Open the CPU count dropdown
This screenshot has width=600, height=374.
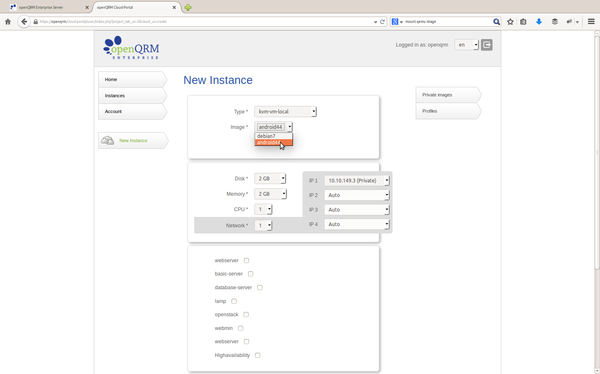tap(263, 209)
